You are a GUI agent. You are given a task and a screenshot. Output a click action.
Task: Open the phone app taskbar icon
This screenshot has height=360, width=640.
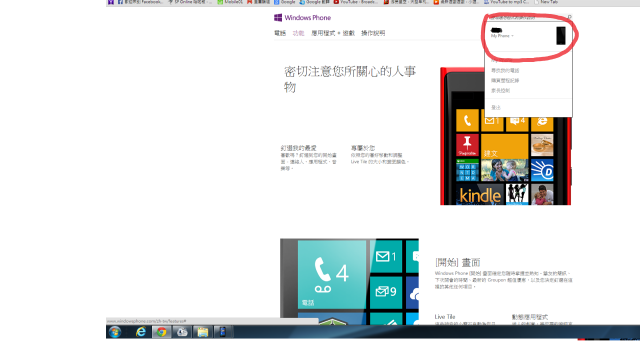tap(223, 332)
